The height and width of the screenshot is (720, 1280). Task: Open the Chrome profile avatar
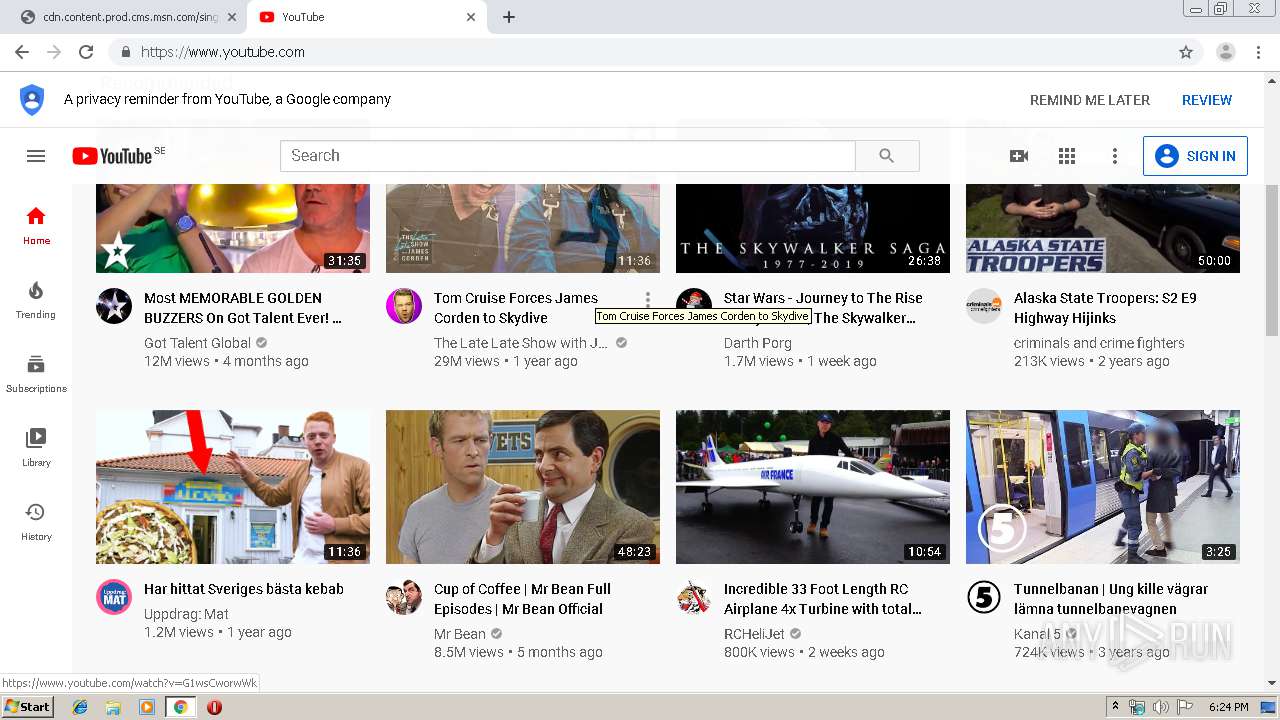(x=1226, y=52)
